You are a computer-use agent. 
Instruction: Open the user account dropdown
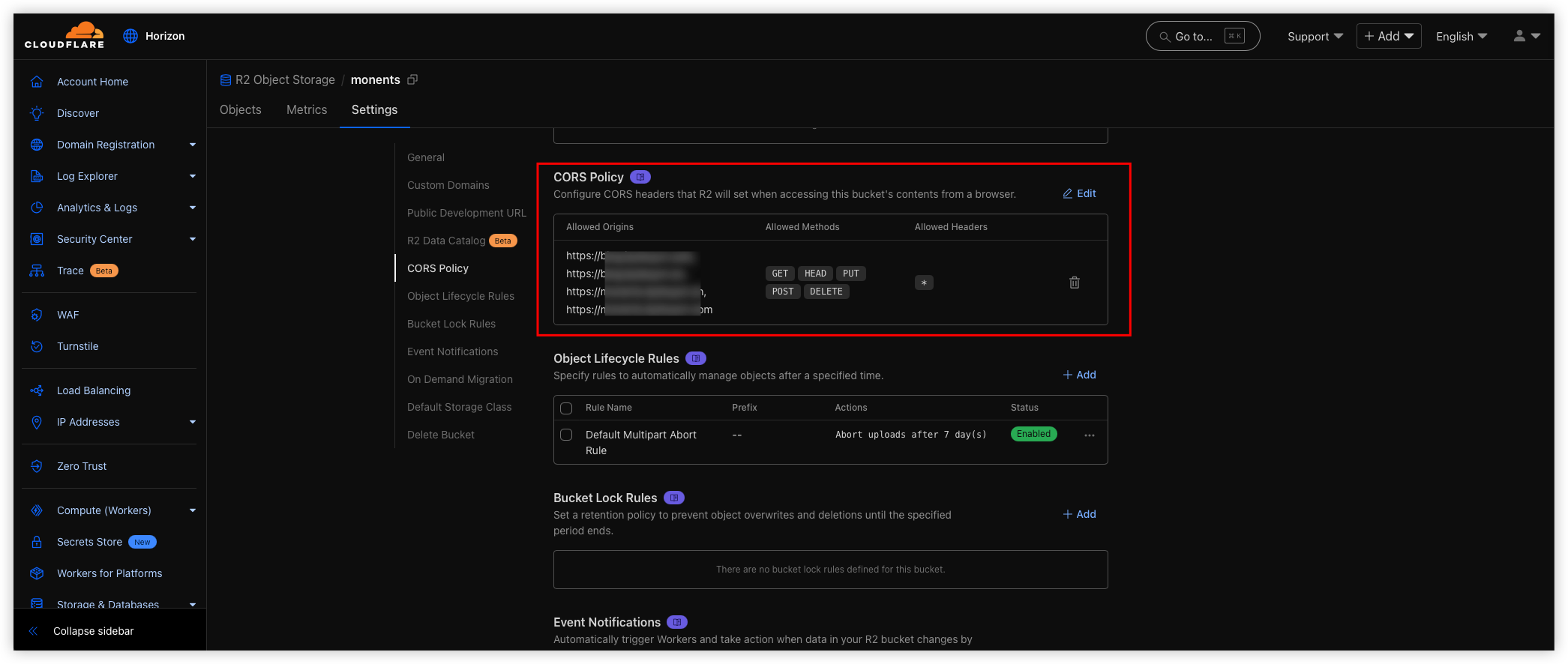(x=1527, y=36)
